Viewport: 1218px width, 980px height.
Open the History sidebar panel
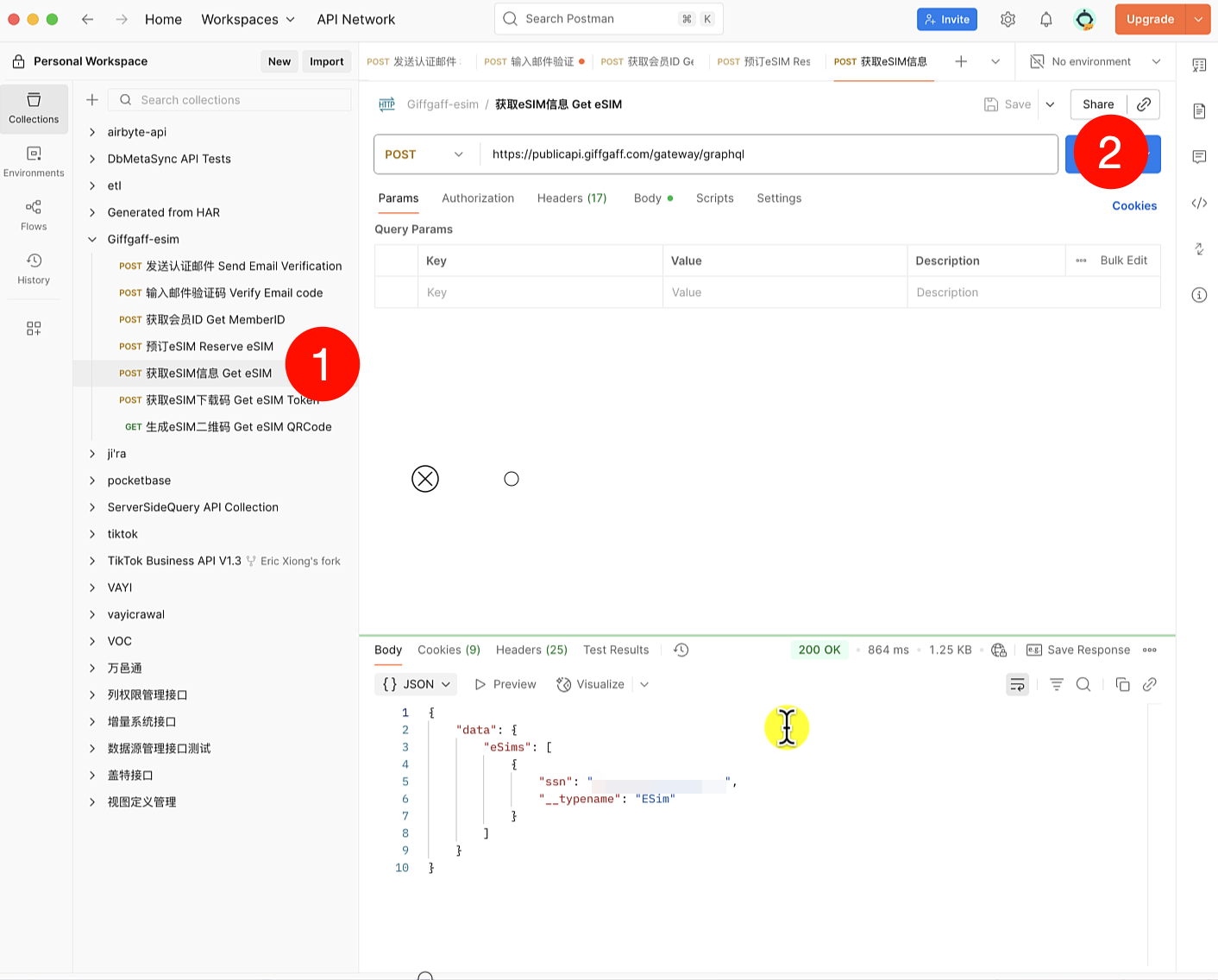pos(34,269)
